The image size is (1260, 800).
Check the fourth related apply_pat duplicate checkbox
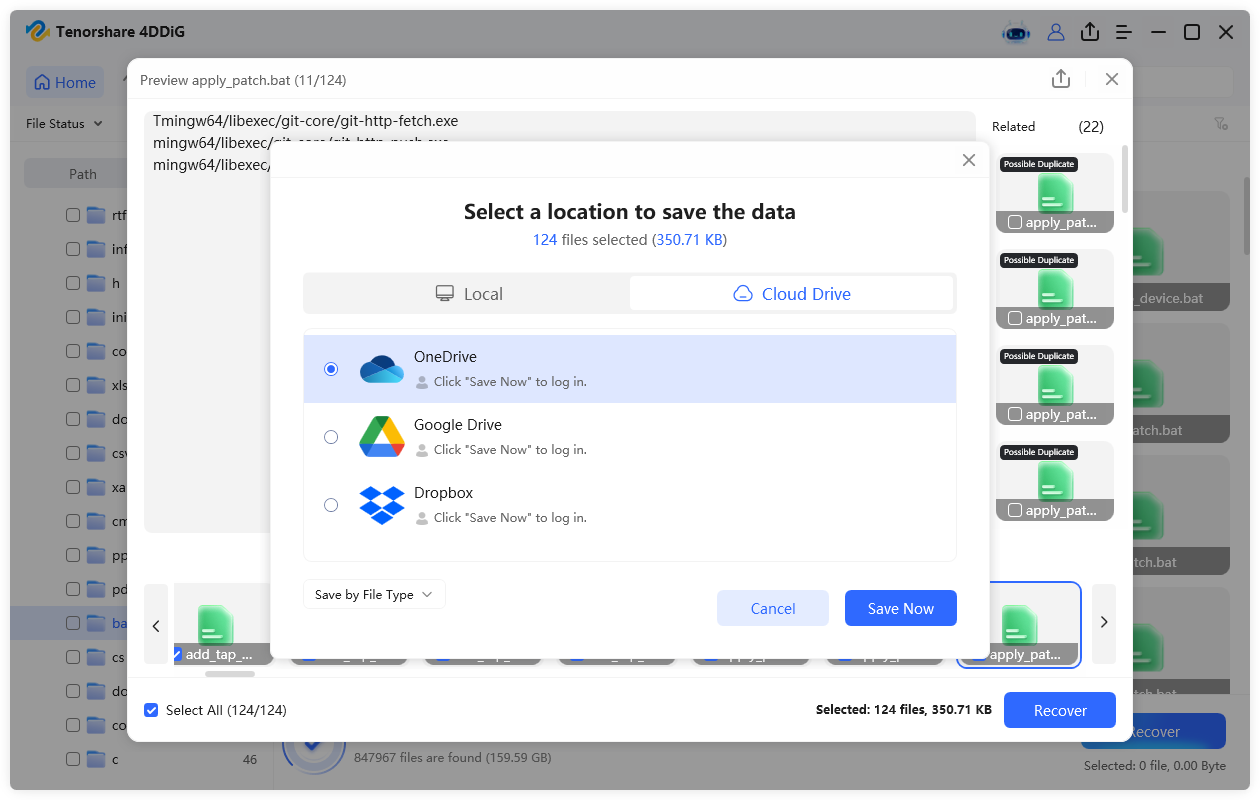(1015, 511)
